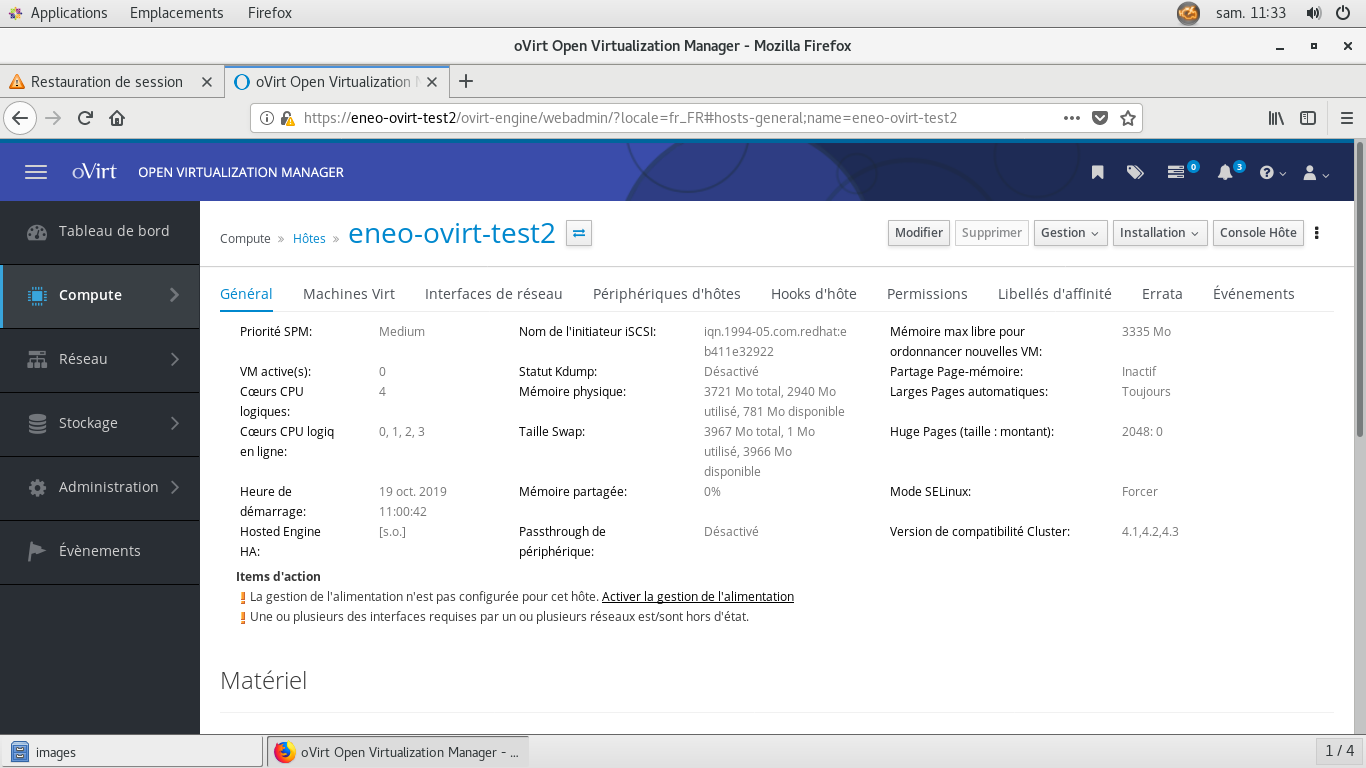Expand the Installation dropdown
This screenshot has height=768, width=1366.
(1159, 233)
